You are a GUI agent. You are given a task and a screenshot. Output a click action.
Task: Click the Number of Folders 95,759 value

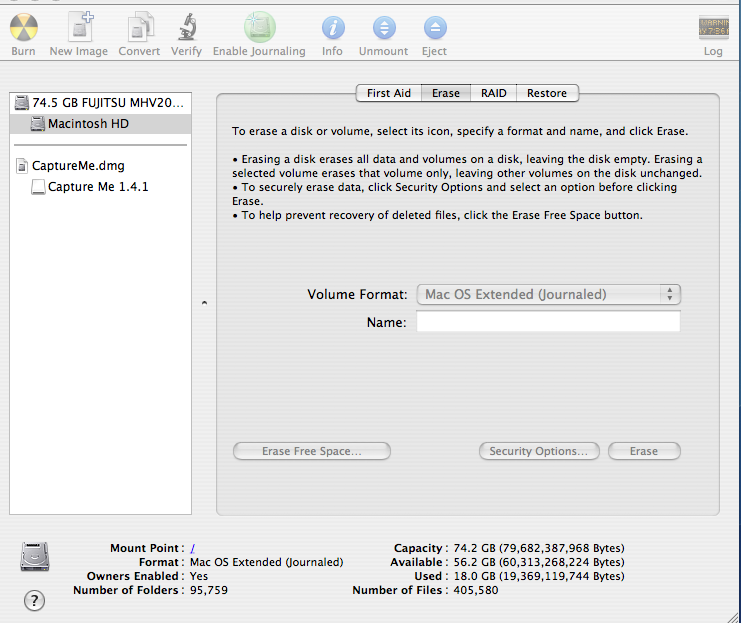[x=209, y=590]
